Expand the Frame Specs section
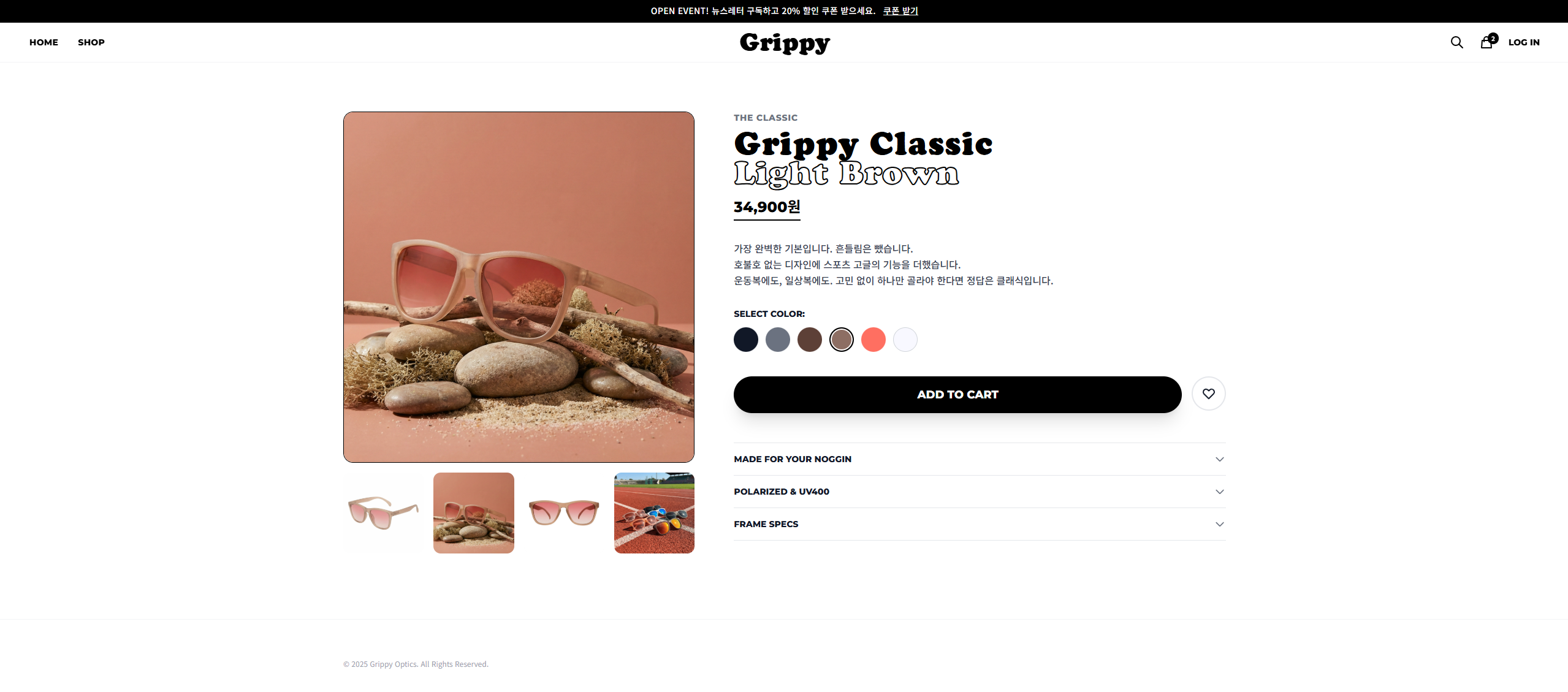Viewport: 1568px width, 692px height. [x=980, y=524]
